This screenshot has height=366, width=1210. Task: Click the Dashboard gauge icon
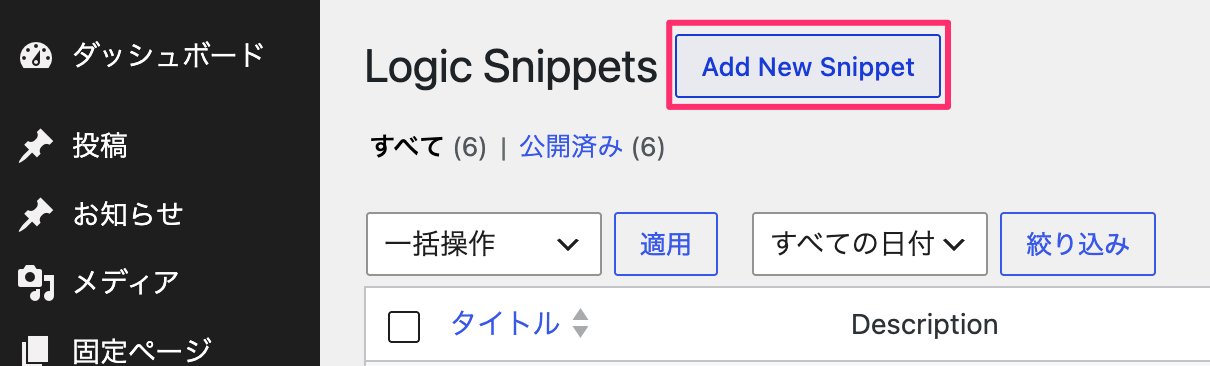tap(37, 56)
